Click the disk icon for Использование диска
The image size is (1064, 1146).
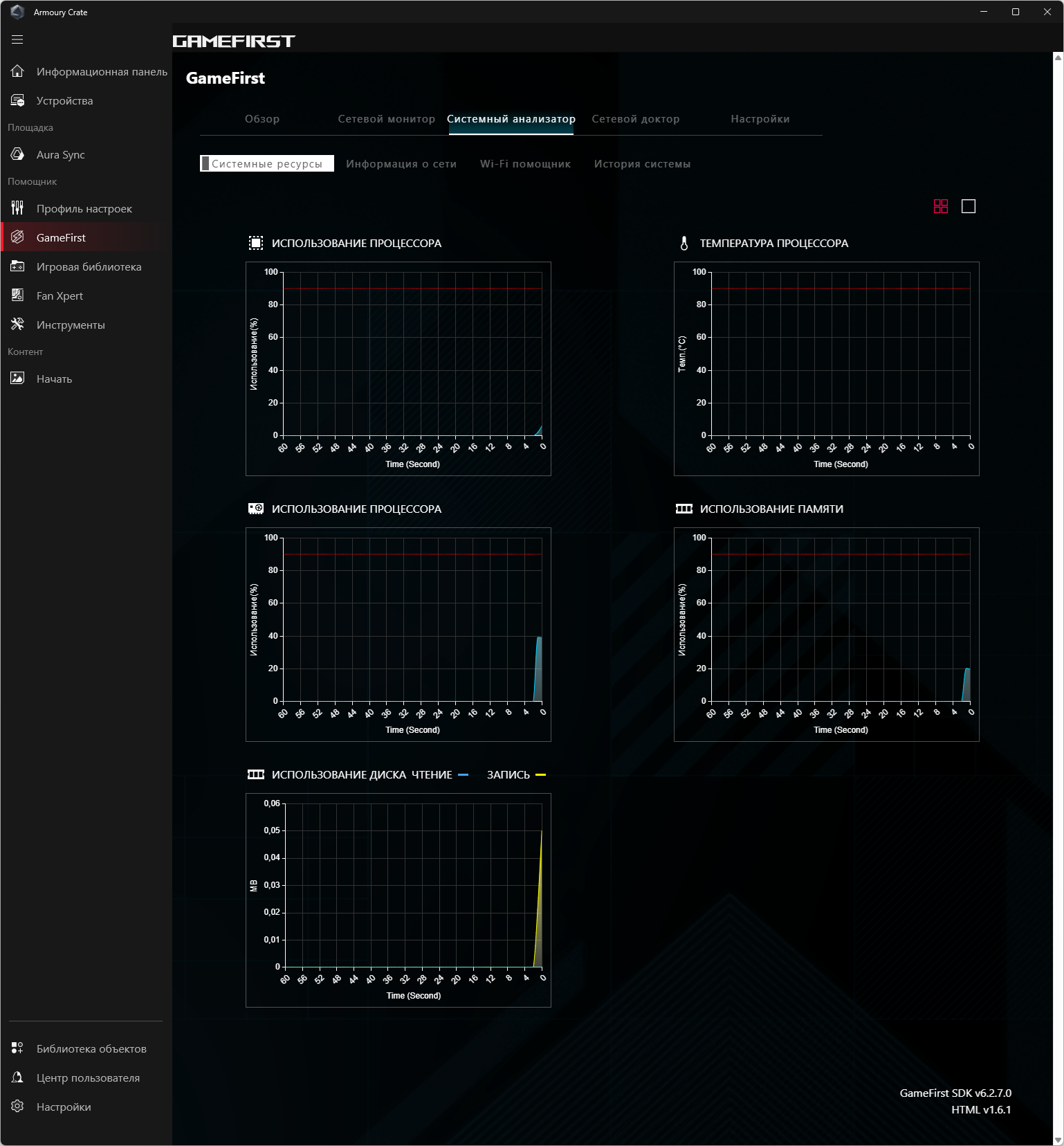256,774
